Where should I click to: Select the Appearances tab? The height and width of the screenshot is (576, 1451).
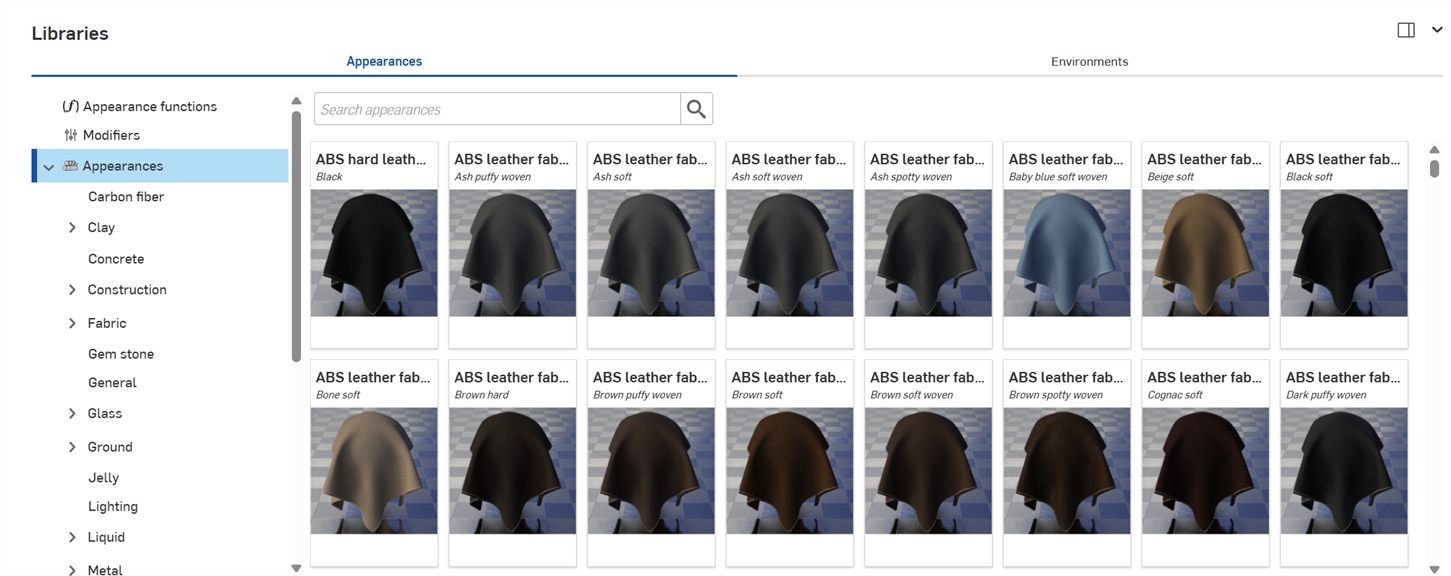click(384, 62)
